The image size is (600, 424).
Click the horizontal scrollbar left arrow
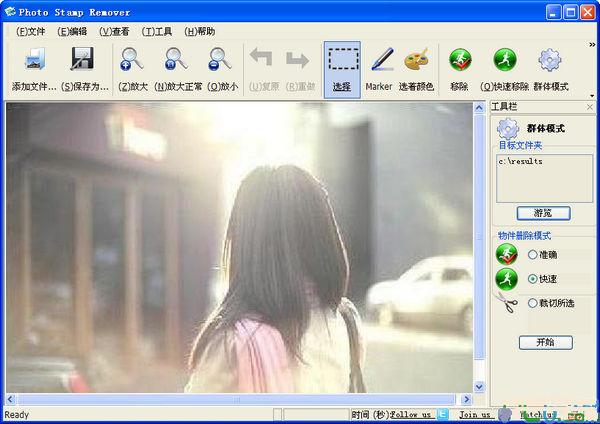10,400
